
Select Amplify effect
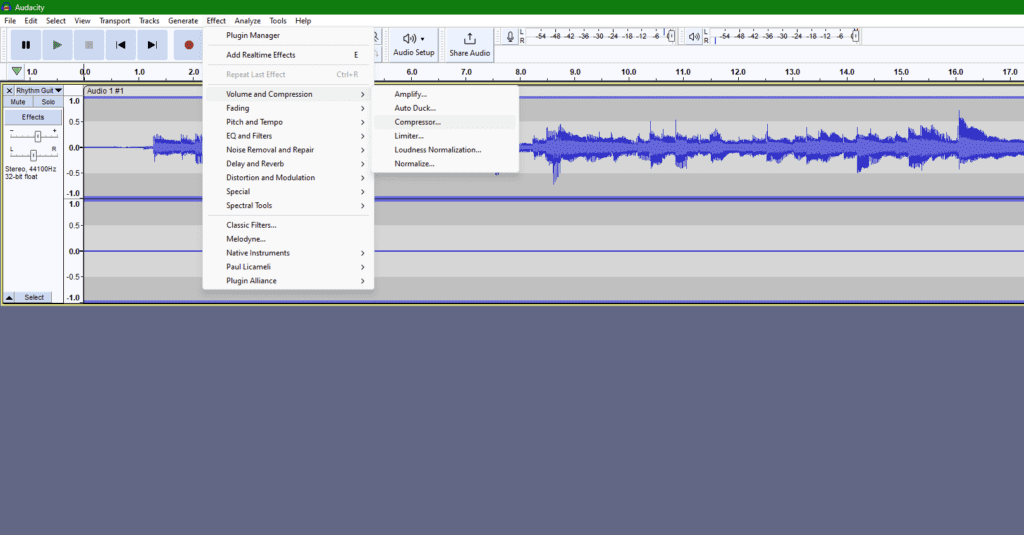point(445,94)
